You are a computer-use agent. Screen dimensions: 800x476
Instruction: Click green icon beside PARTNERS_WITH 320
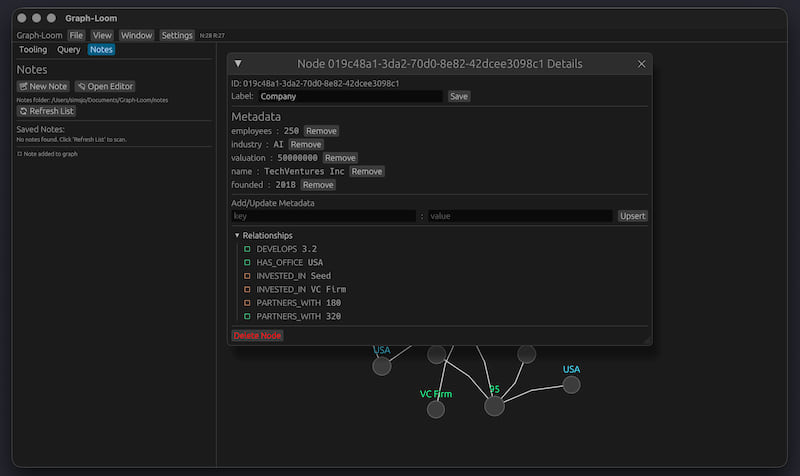pyautogui.click(x=247, y=316)
